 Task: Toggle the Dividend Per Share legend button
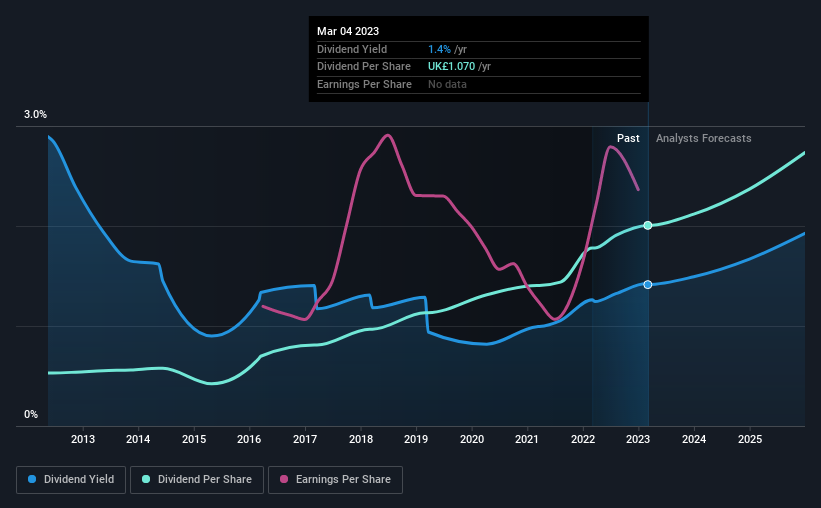pos(197,480)
